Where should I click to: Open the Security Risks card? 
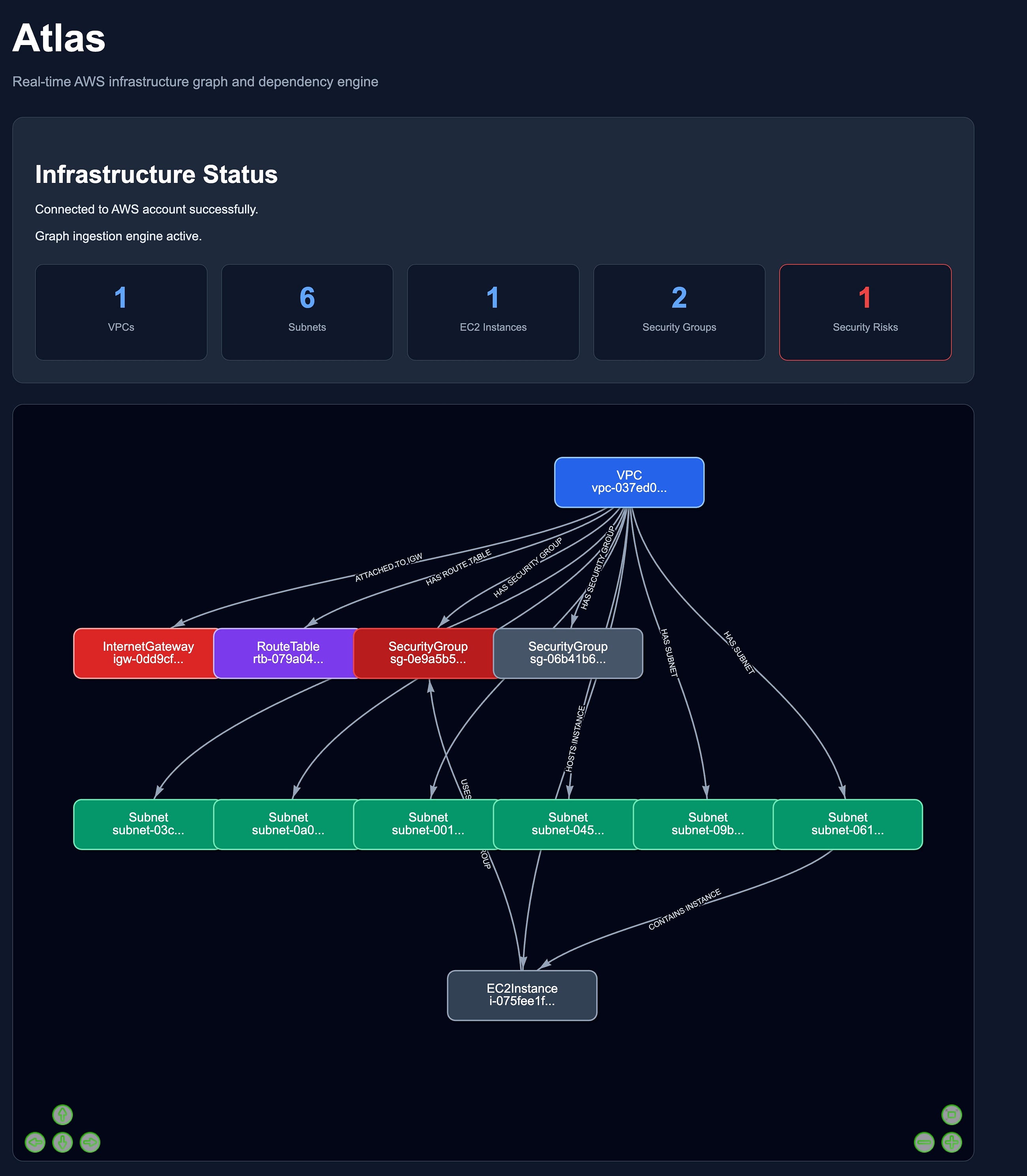pos(865,312)
